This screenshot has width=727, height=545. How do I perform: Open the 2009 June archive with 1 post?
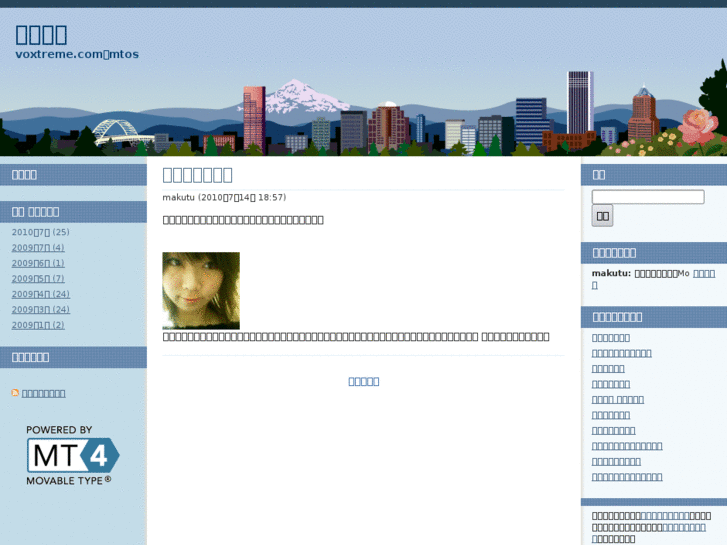pyautogui.click(x=38, y=263)
